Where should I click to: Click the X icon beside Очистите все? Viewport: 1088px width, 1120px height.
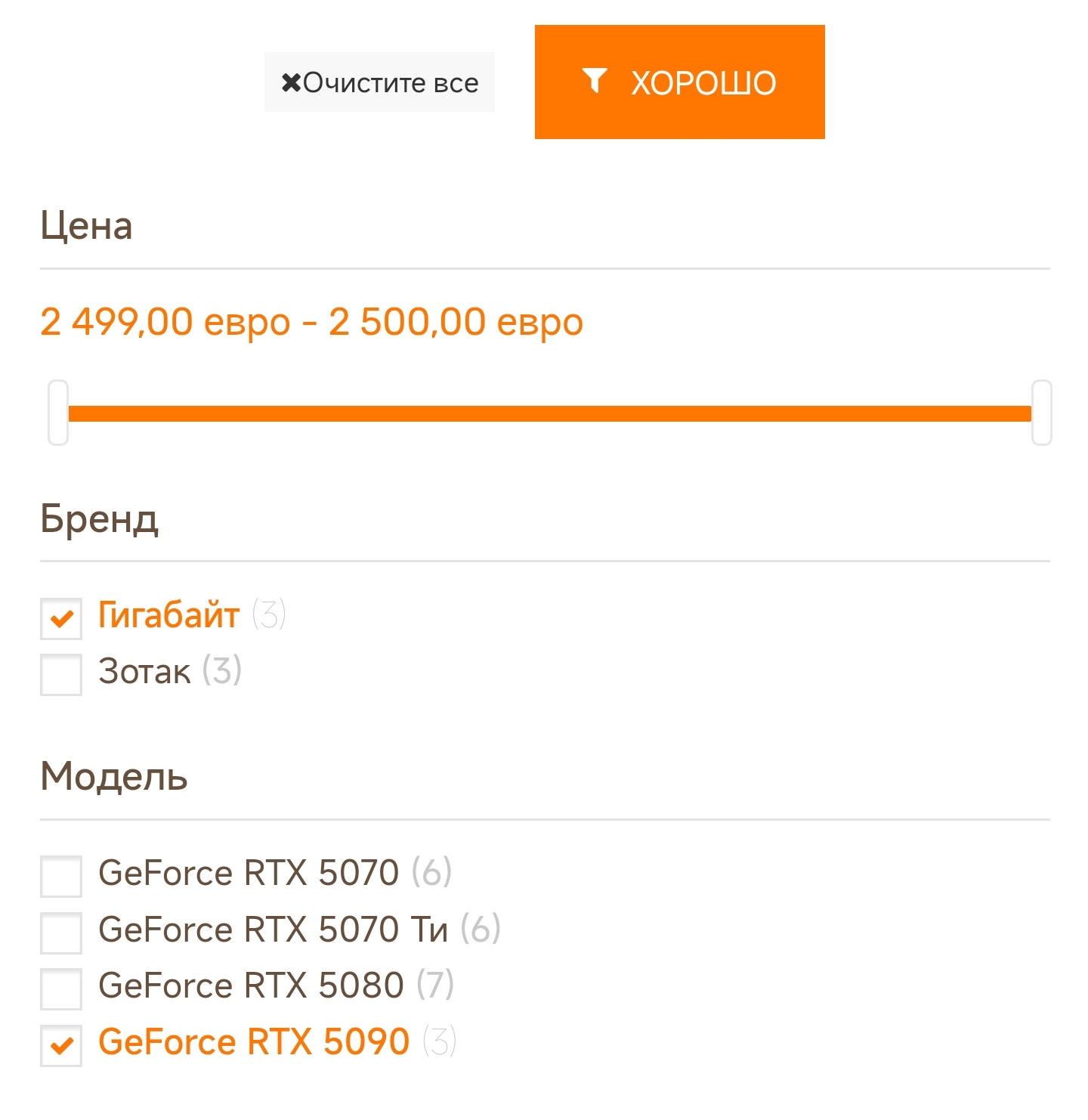(291, 82)
